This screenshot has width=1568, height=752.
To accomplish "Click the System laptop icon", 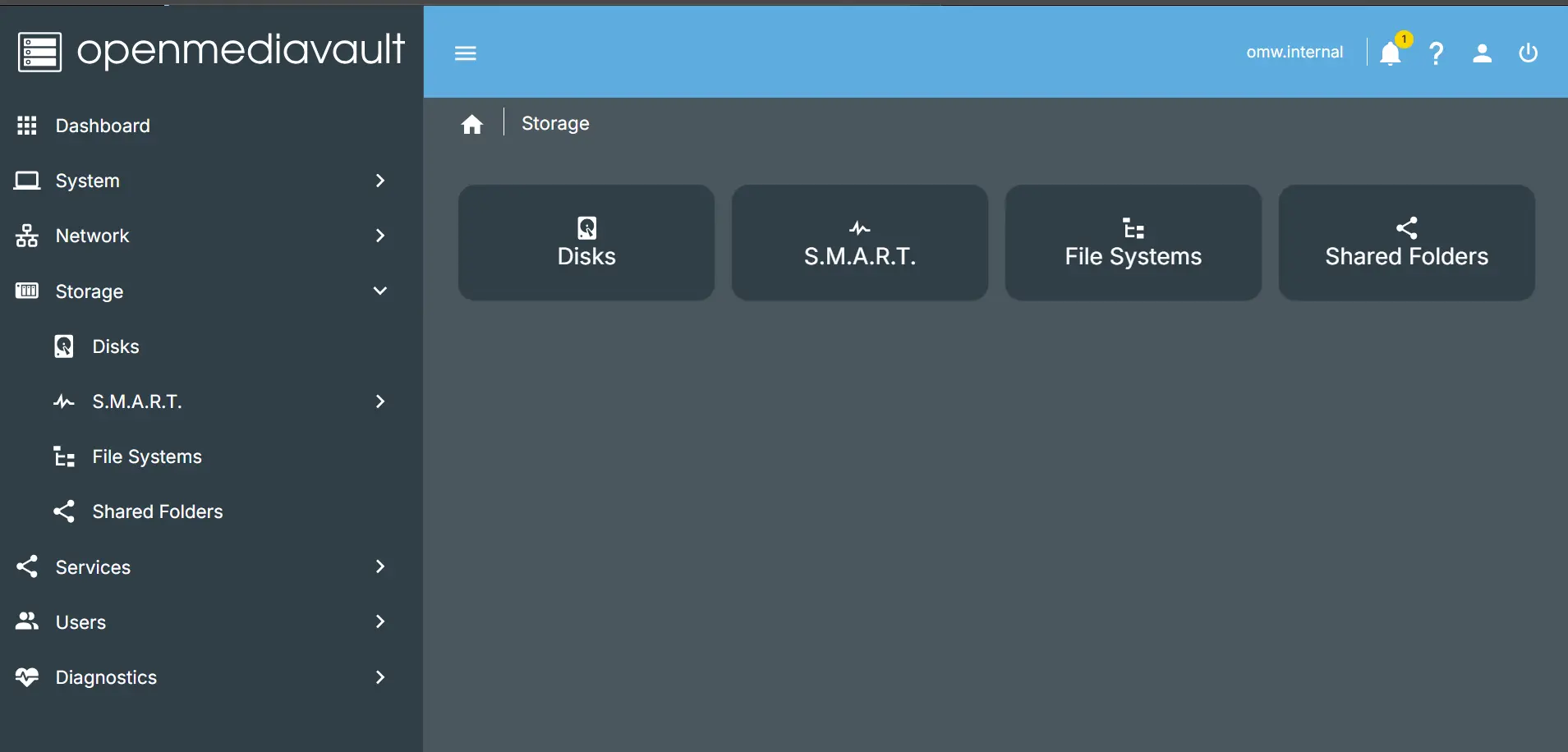I will click(x=27, y=181).
